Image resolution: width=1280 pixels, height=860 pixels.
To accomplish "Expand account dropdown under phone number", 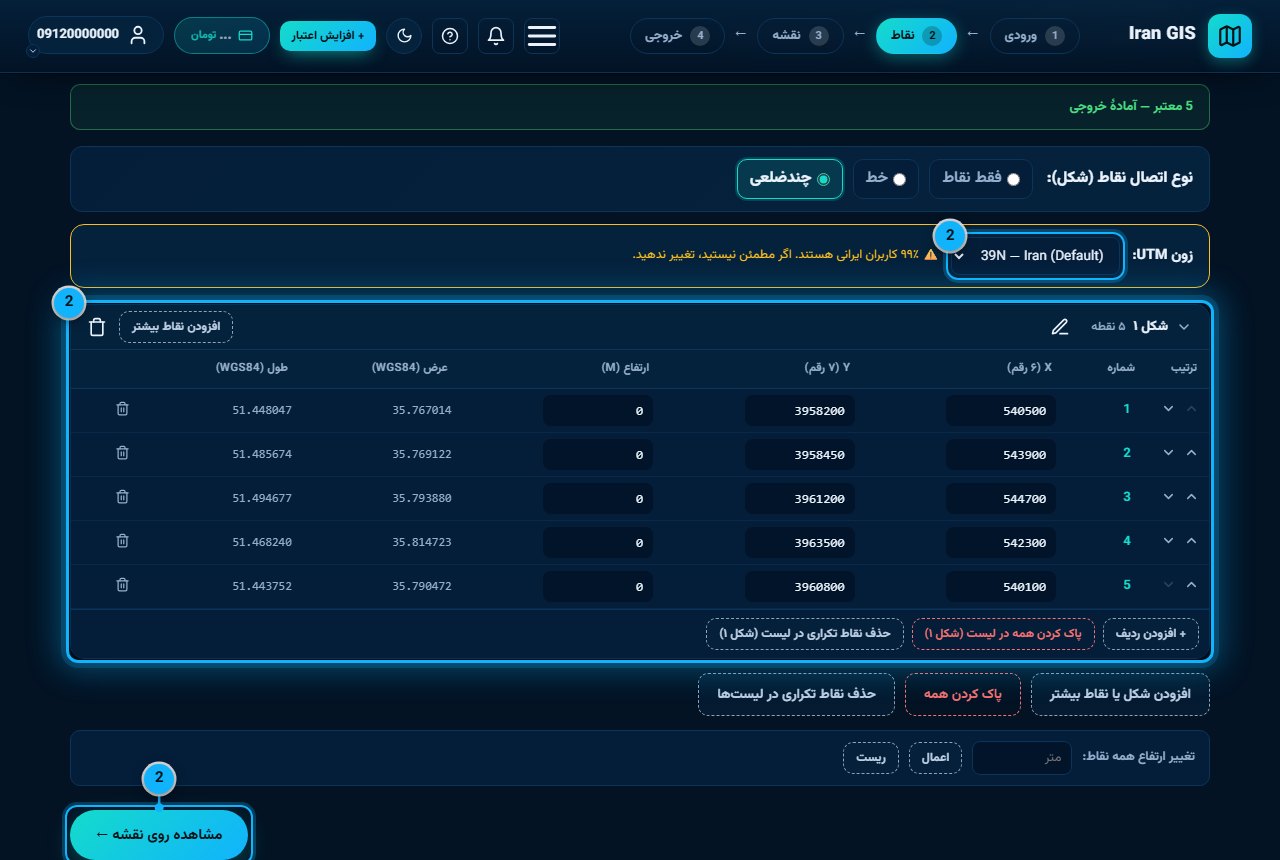I will (34, 51).
